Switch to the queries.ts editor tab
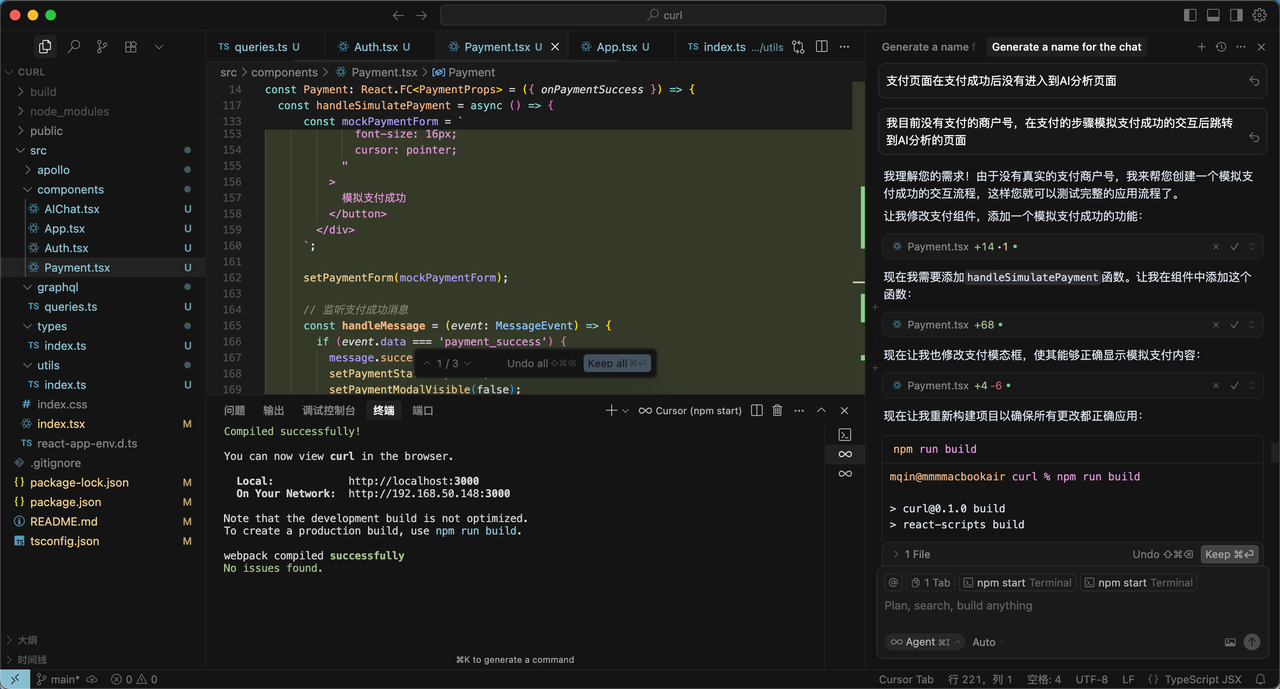Viewport: 1280px width, 689px height. tap(260, 47)
